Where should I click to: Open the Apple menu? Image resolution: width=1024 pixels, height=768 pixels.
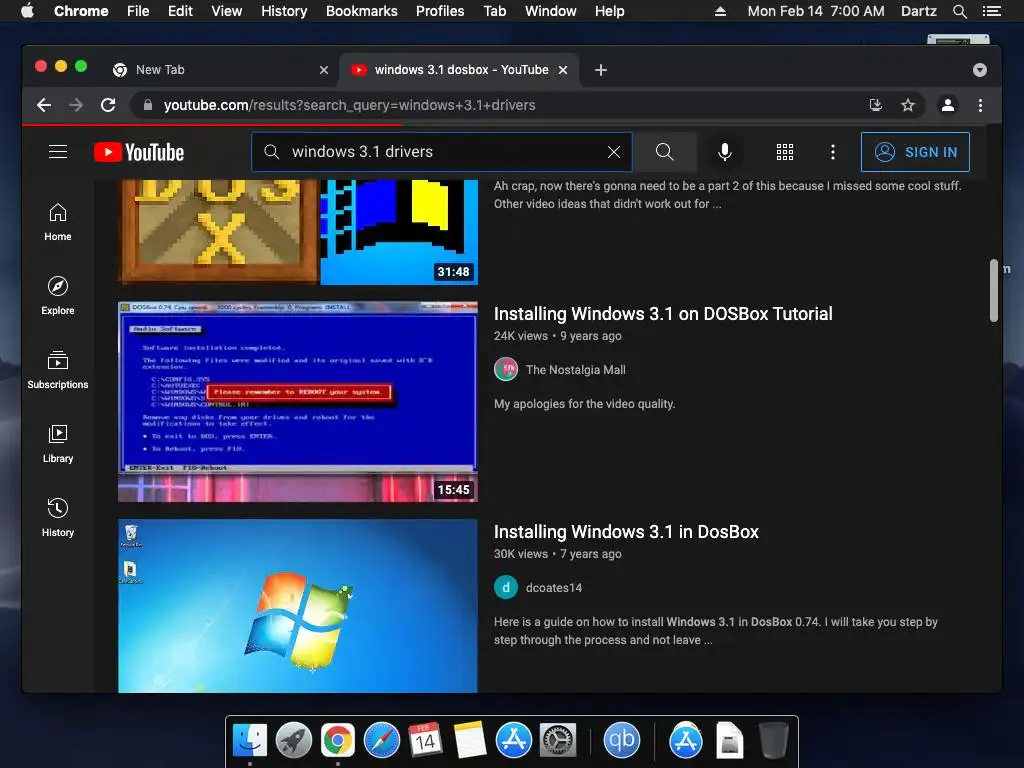point(27,11)
